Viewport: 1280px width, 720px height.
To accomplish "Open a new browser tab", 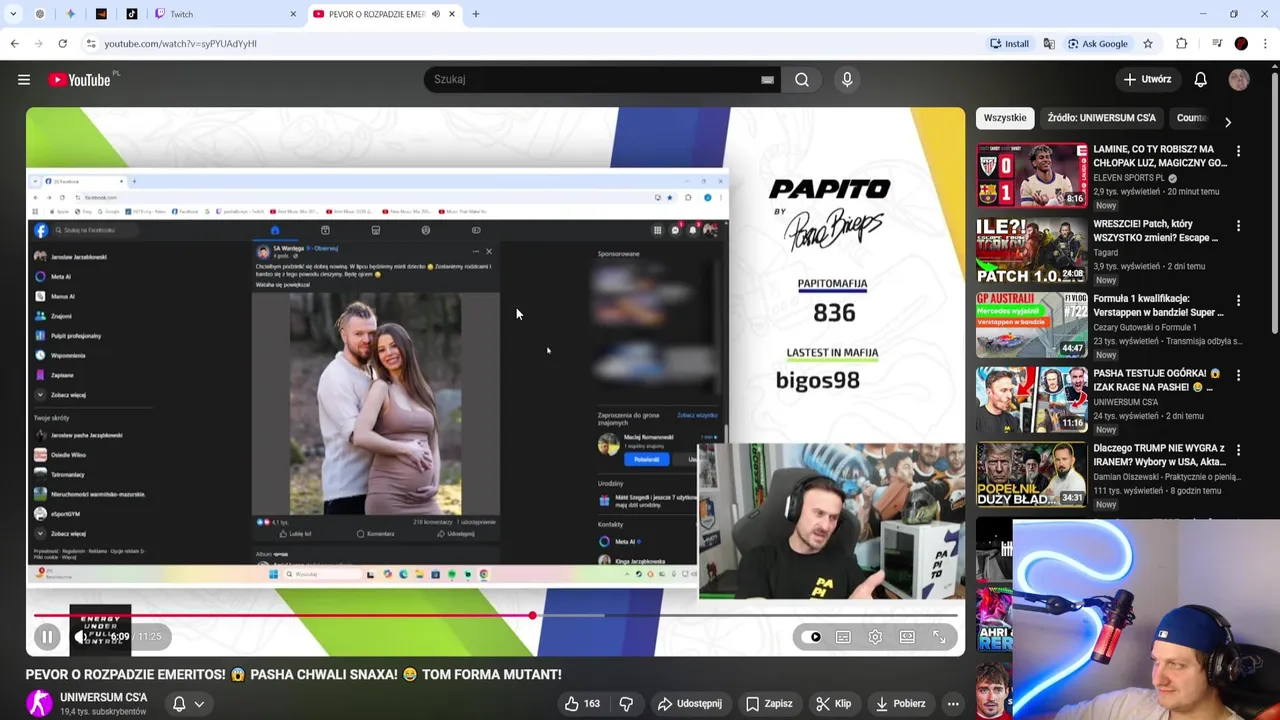I will (x=476, y=14).
